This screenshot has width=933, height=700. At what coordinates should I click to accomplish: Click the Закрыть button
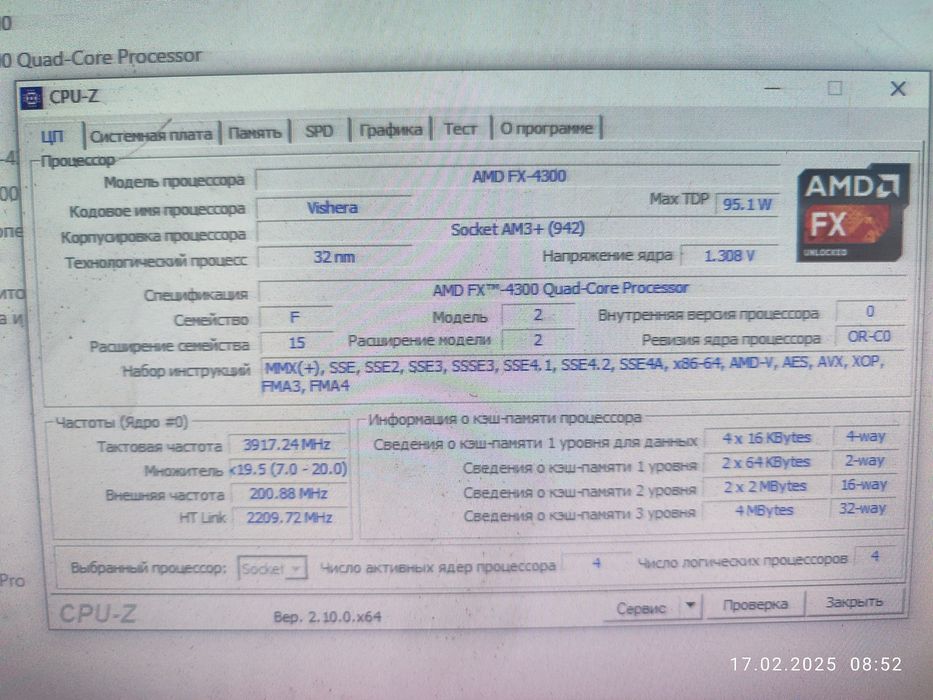(x=854, y=602)
